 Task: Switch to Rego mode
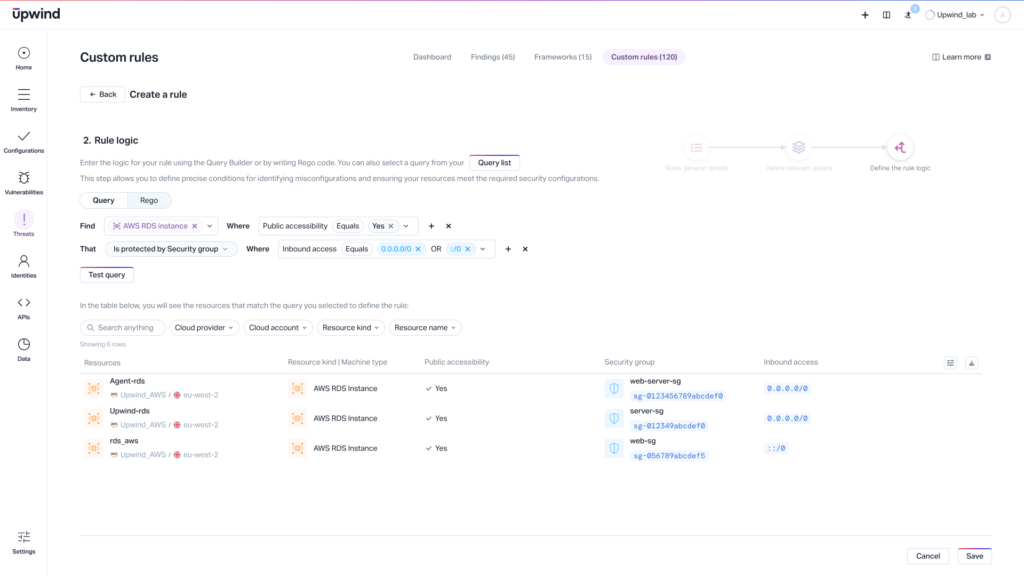pyautogui.click(x=149, y=200)
